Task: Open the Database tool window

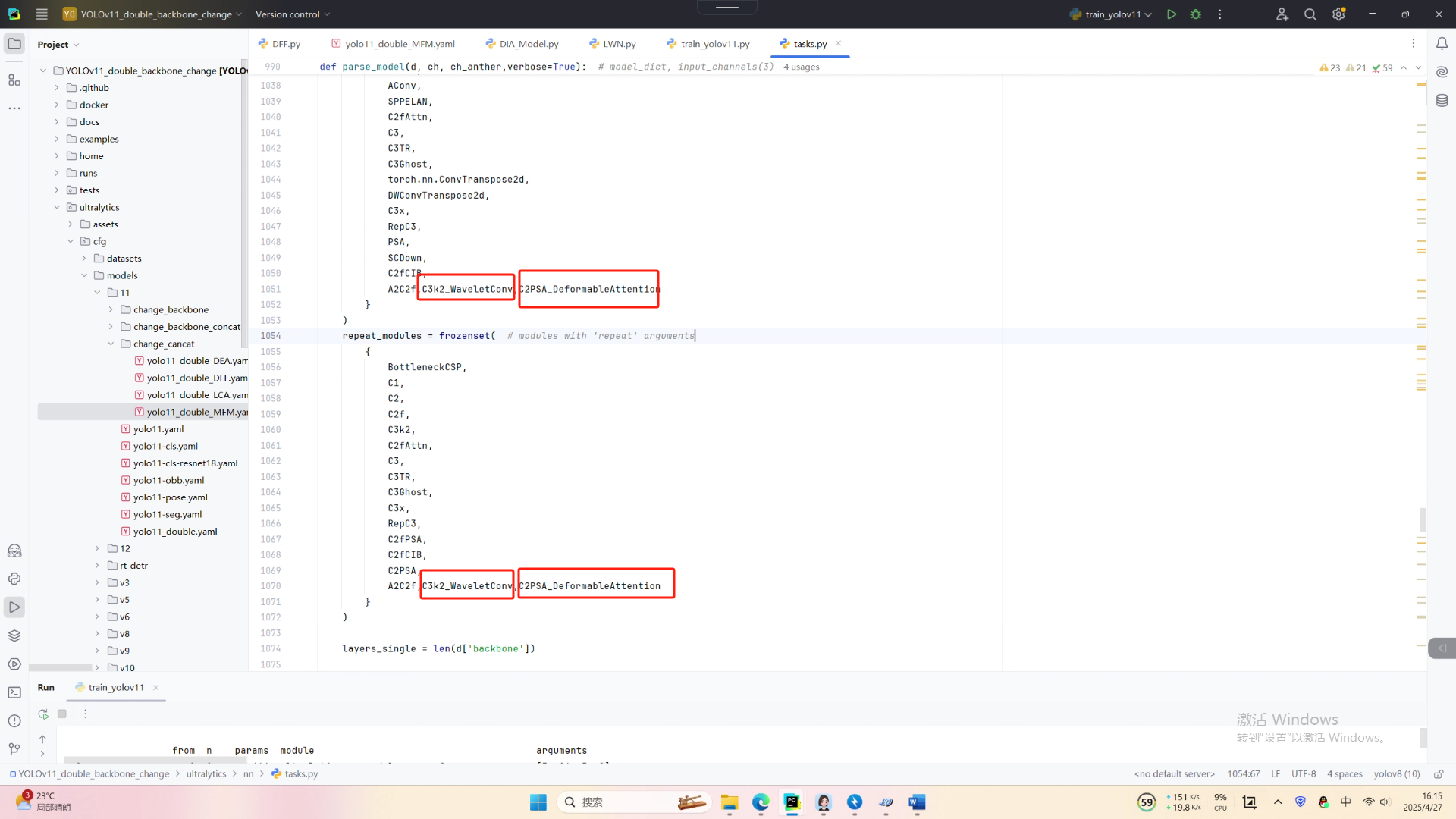Action: click(1442, 100)
